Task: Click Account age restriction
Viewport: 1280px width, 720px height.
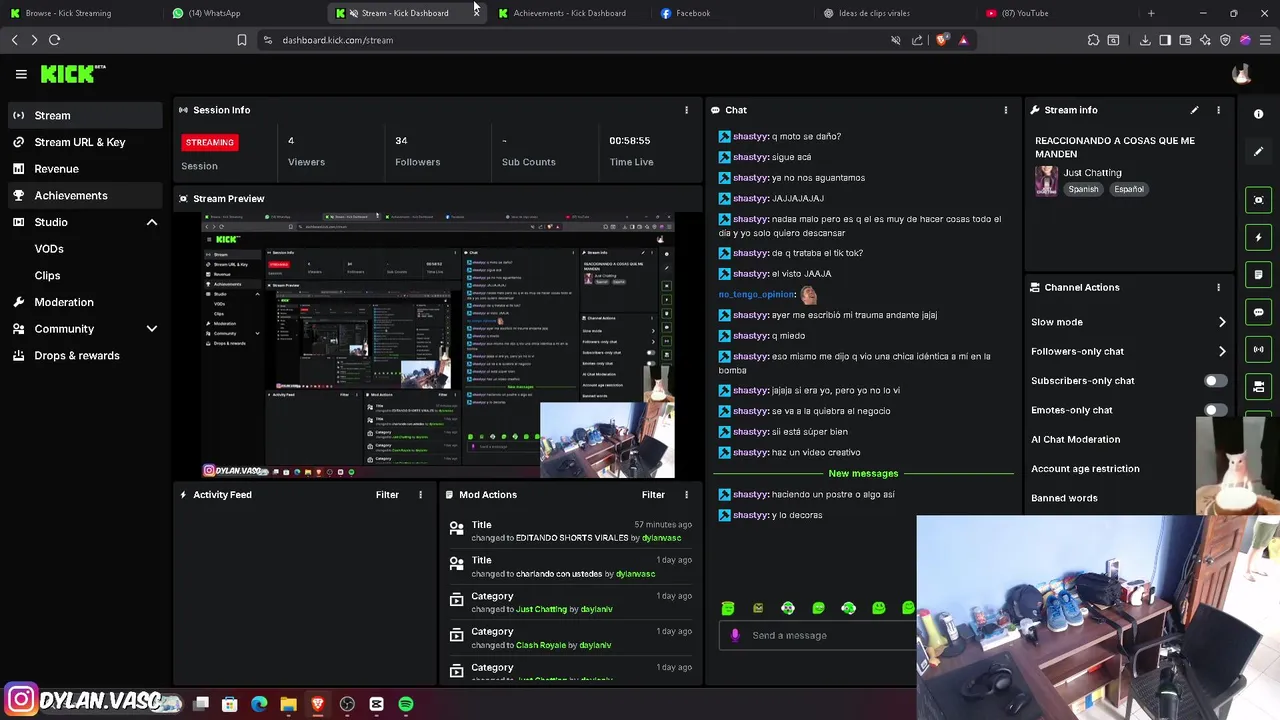Action: pos(1085,469)
